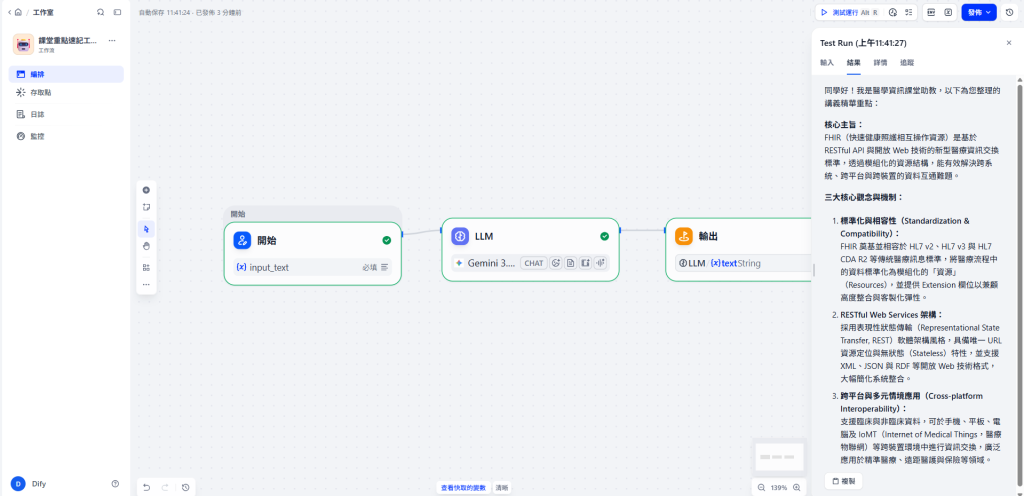Select the pointer mode tool
The height and width of the screenshot is (496, 1024).
pos(146,229)
